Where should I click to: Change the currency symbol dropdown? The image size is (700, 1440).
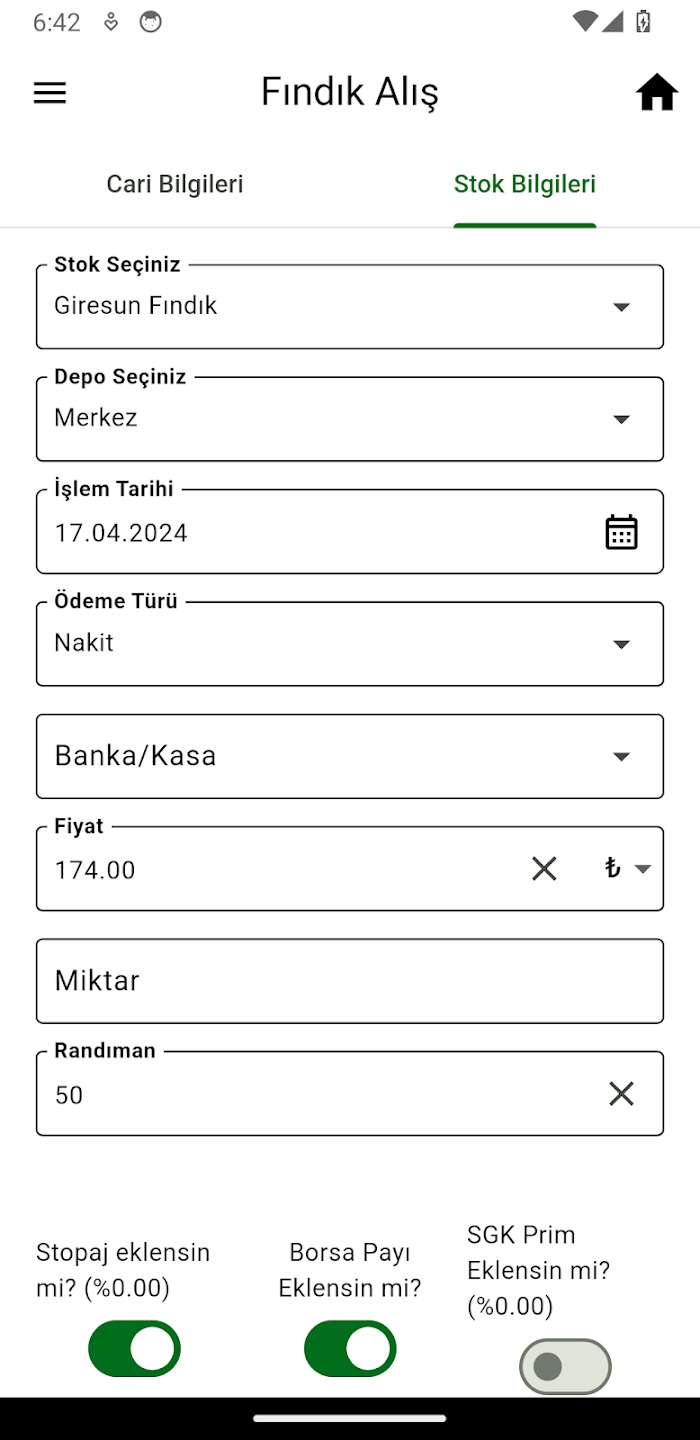[627, 868]
